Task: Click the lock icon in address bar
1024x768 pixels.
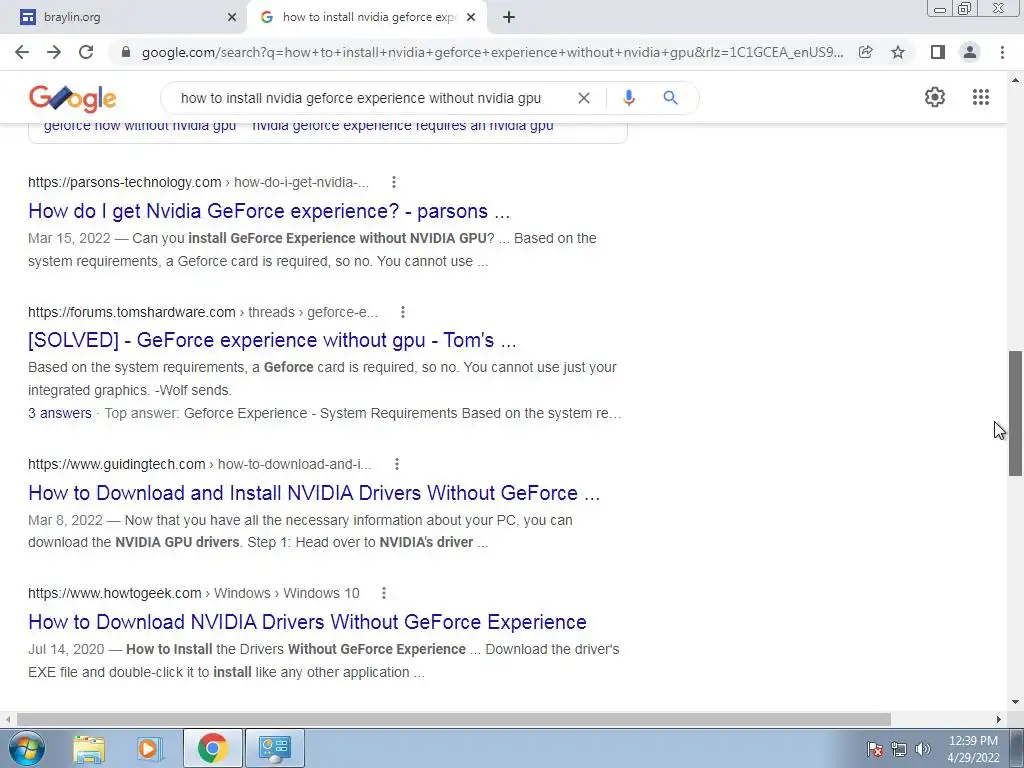Action: click(x=126, y=52)
